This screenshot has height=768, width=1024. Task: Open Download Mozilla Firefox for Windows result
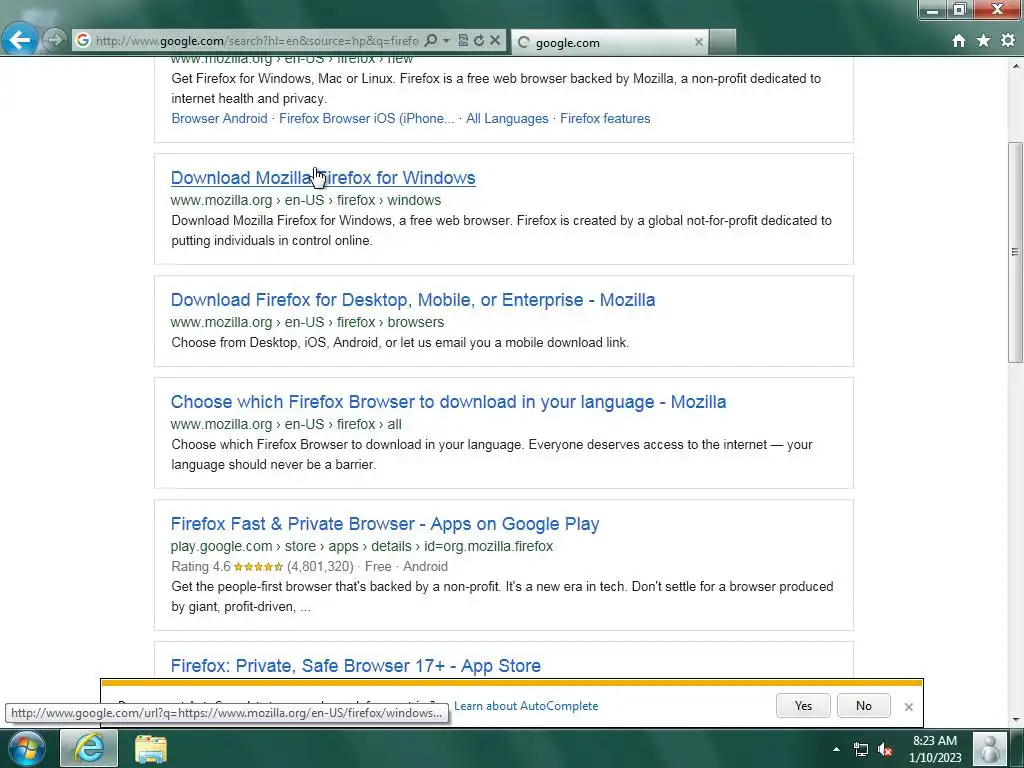pyautogui.click(x=323, y=178)
